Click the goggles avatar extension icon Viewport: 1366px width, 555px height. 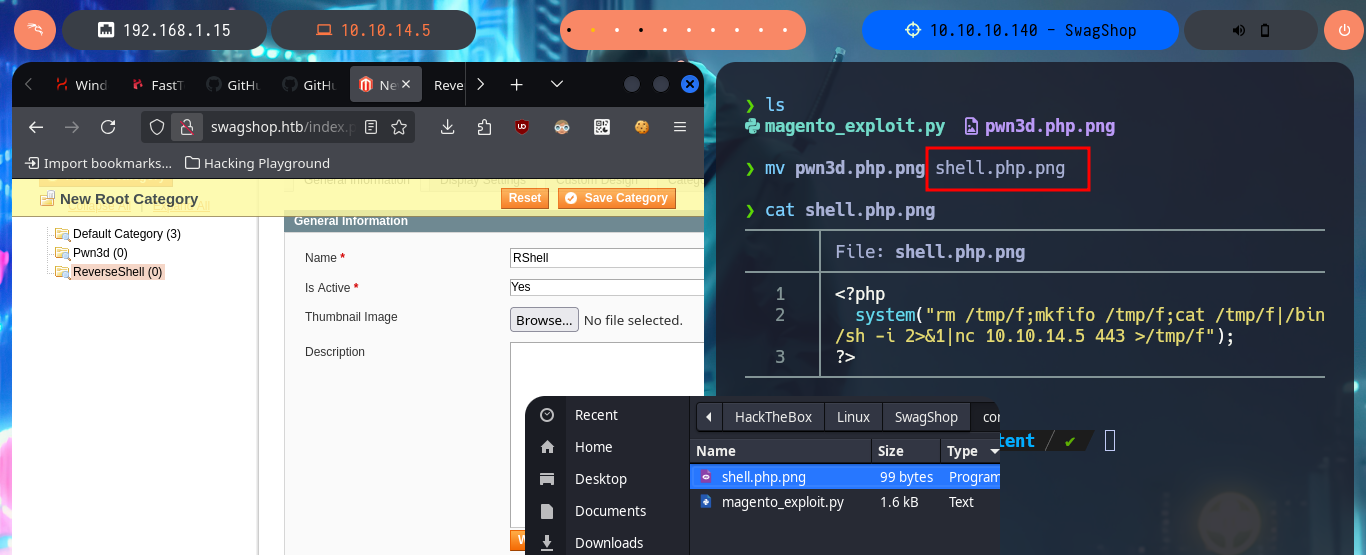562,127
